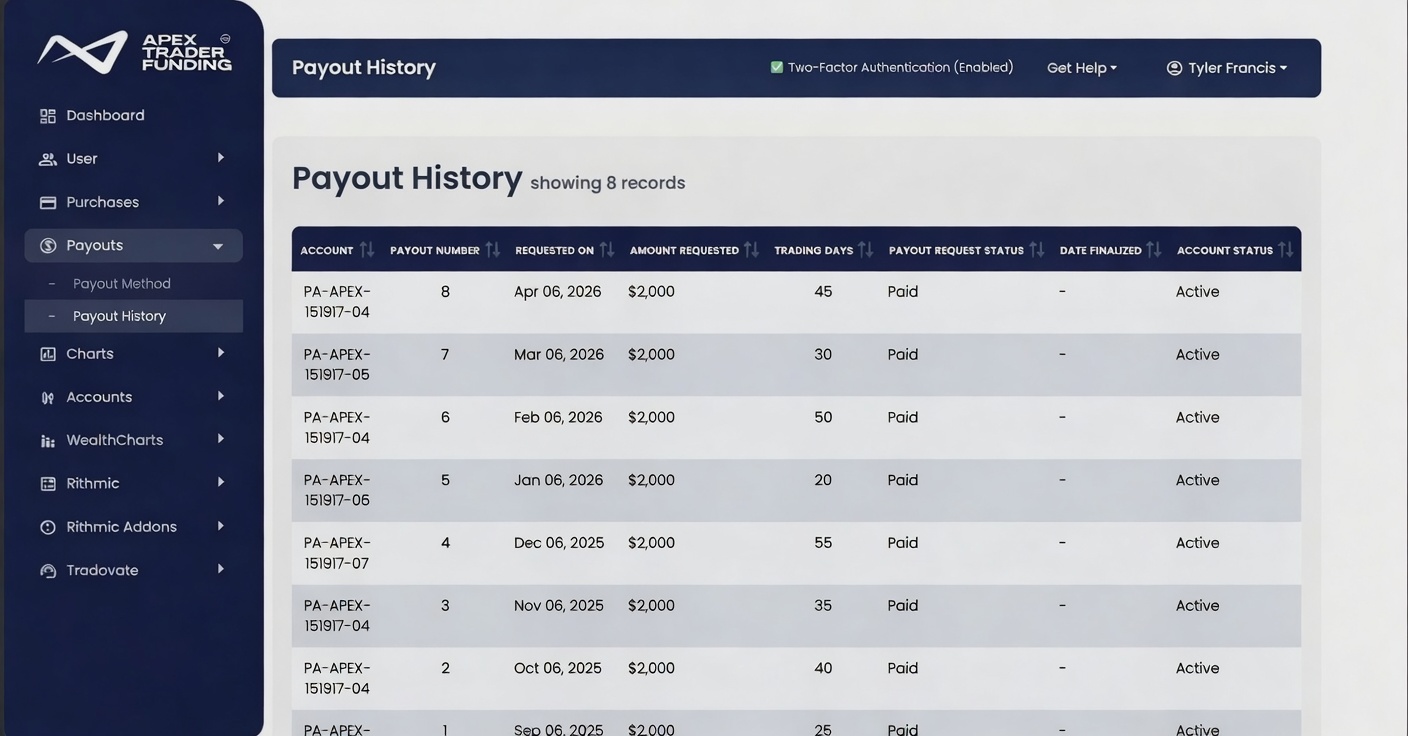This screenshot has height=736, width=1408.
Task: Click the Rithmic Addons circle icon
Action: click(47, 527)
